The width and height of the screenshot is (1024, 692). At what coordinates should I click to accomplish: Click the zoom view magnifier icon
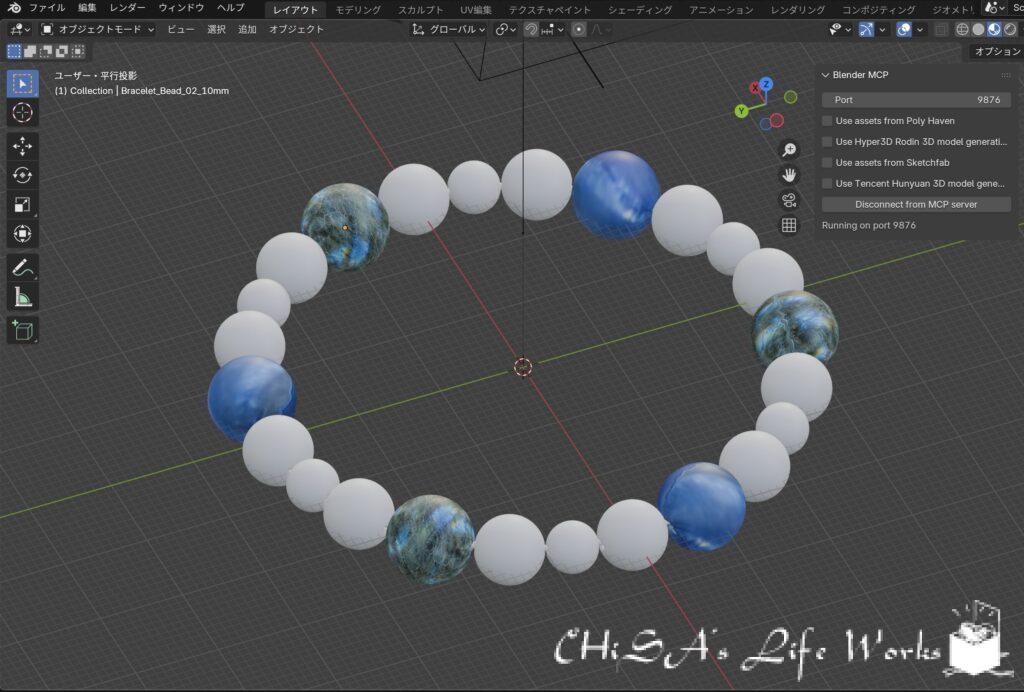pos(789,150)
